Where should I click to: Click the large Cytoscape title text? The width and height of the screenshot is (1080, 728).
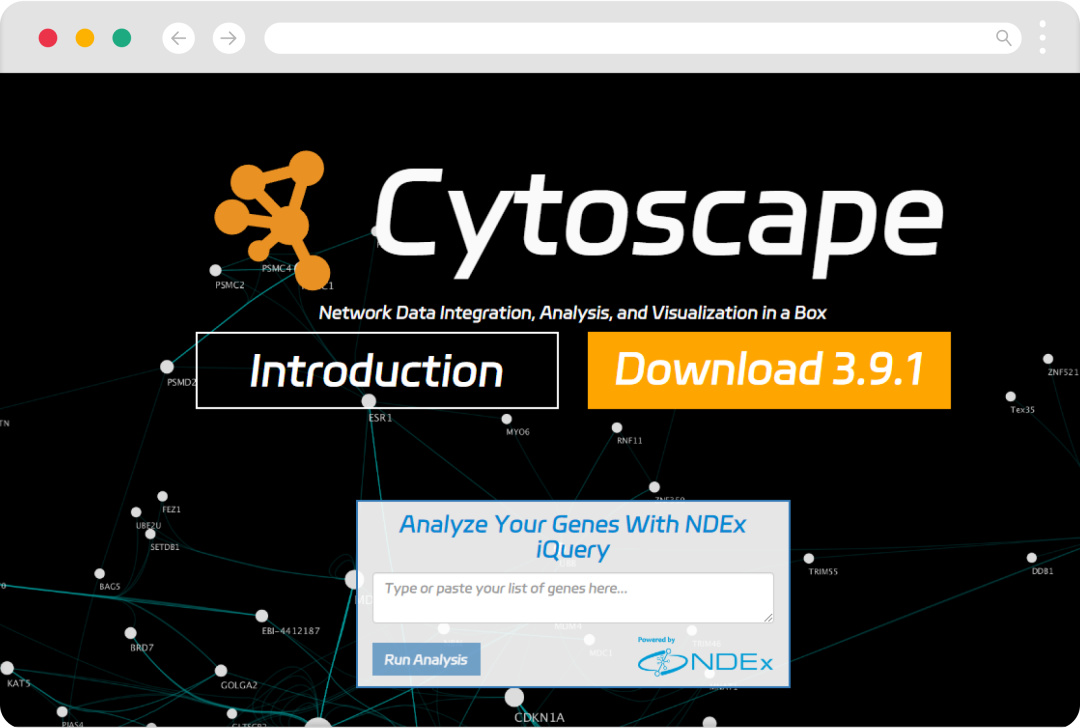pyautogui.click(x=659, y=222)
